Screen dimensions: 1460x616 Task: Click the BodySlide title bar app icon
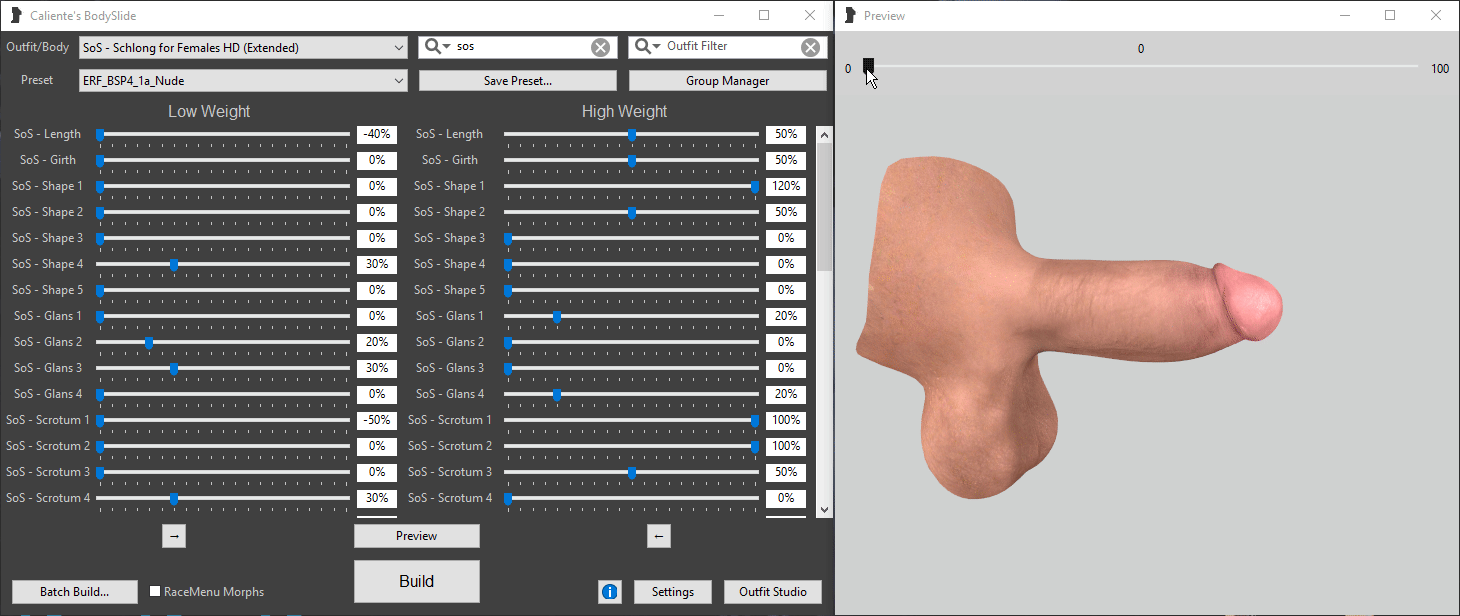[x=16, y=15]
